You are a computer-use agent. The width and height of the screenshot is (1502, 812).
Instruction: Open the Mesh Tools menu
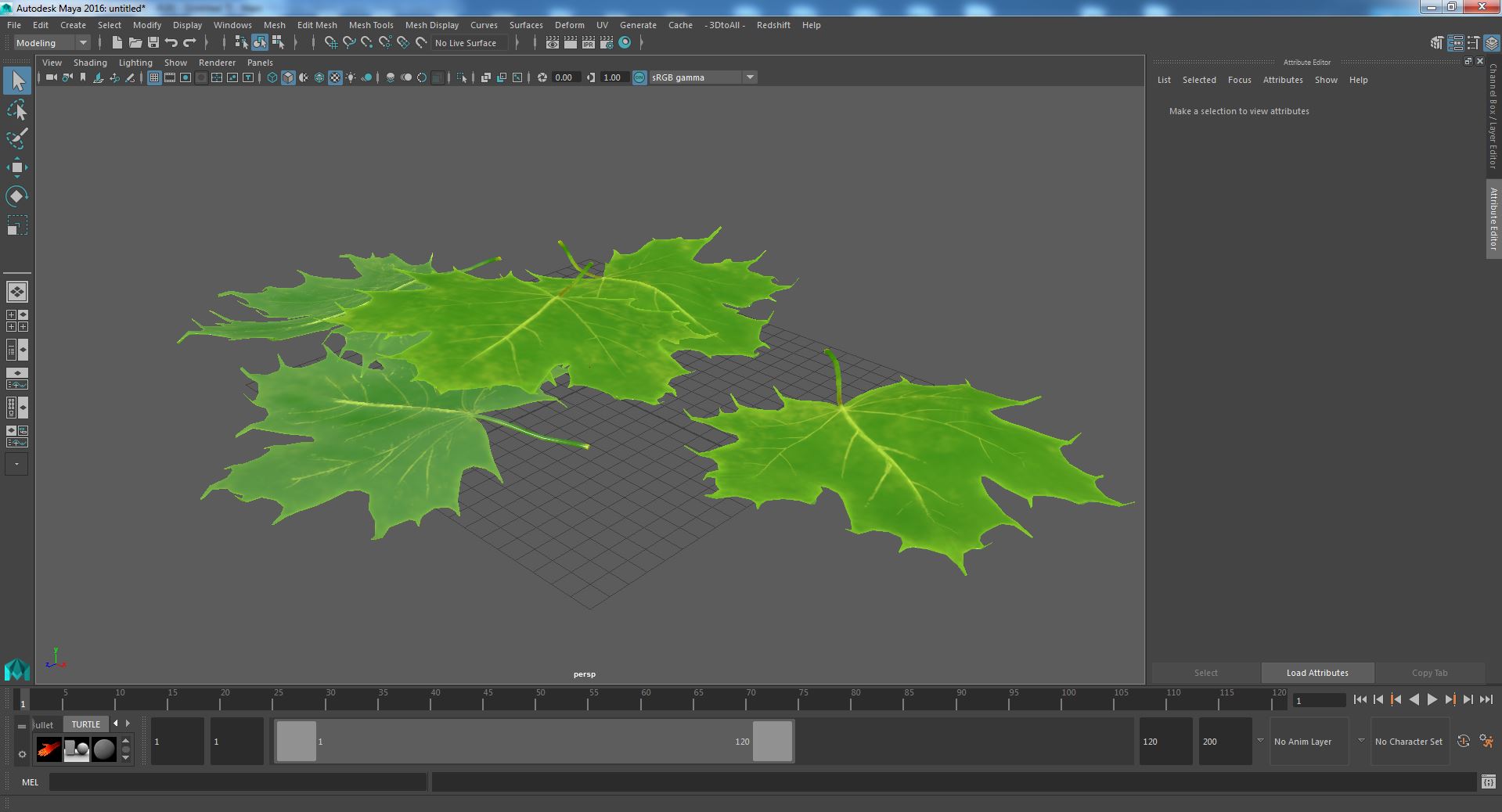pos(371,25)
